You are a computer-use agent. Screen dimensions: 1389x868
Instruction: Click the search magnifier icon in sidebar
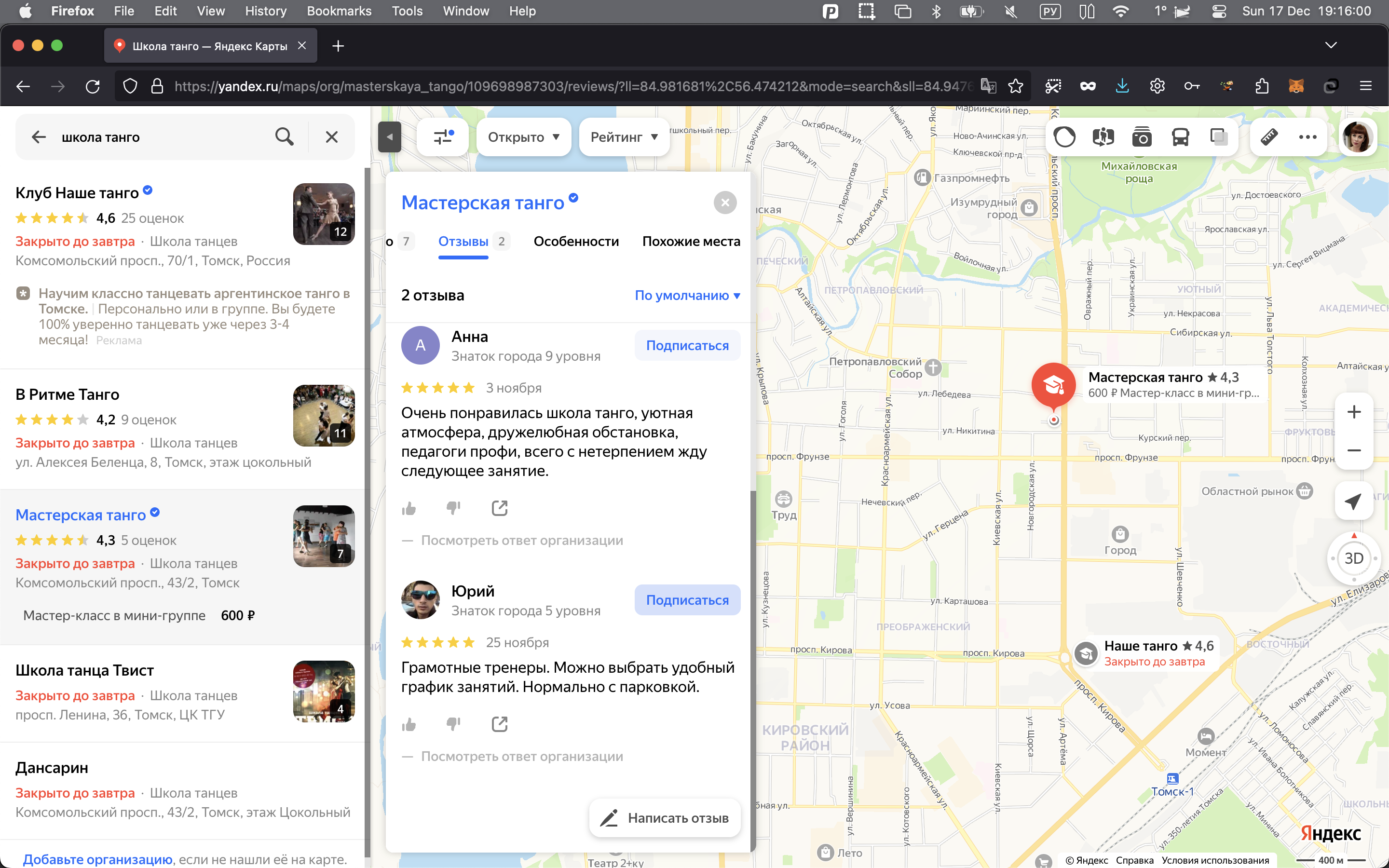click(284, 137)
